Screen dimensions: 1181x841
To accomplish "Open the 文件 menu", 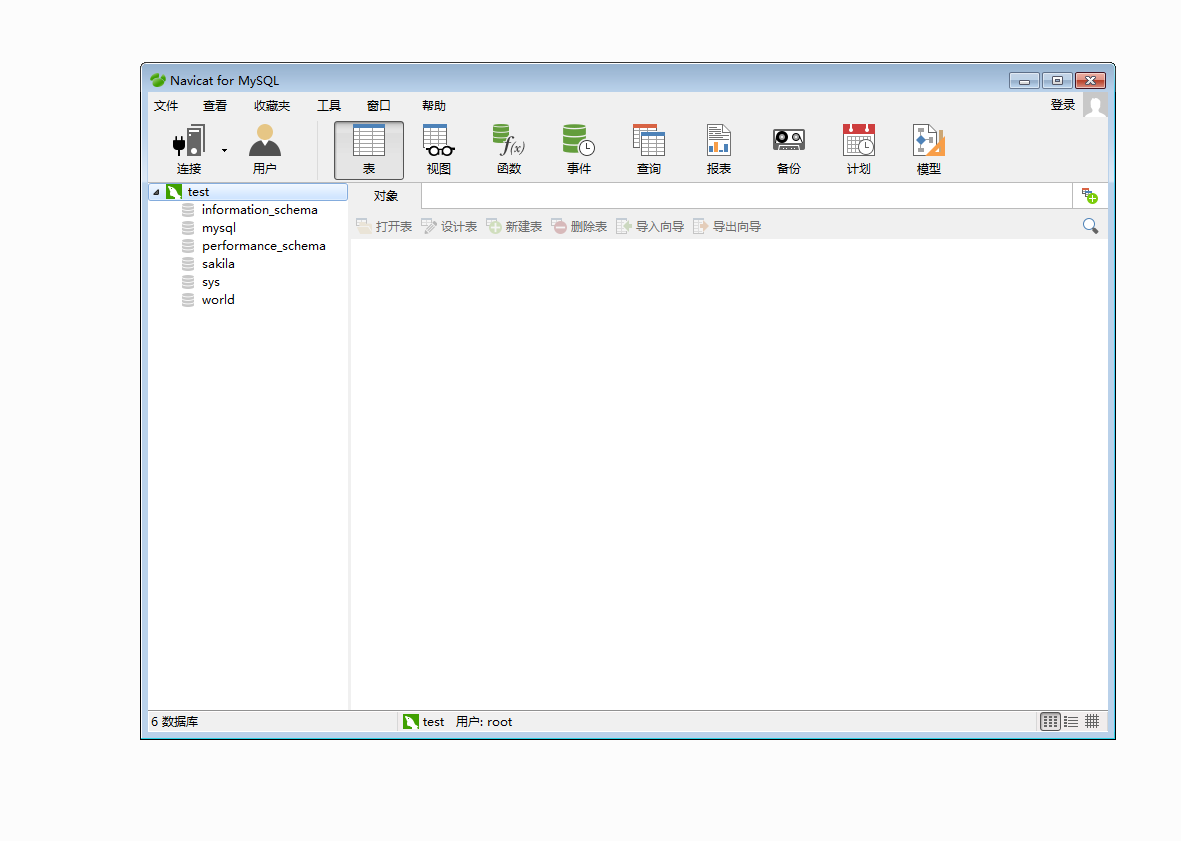I will [166, 105].
